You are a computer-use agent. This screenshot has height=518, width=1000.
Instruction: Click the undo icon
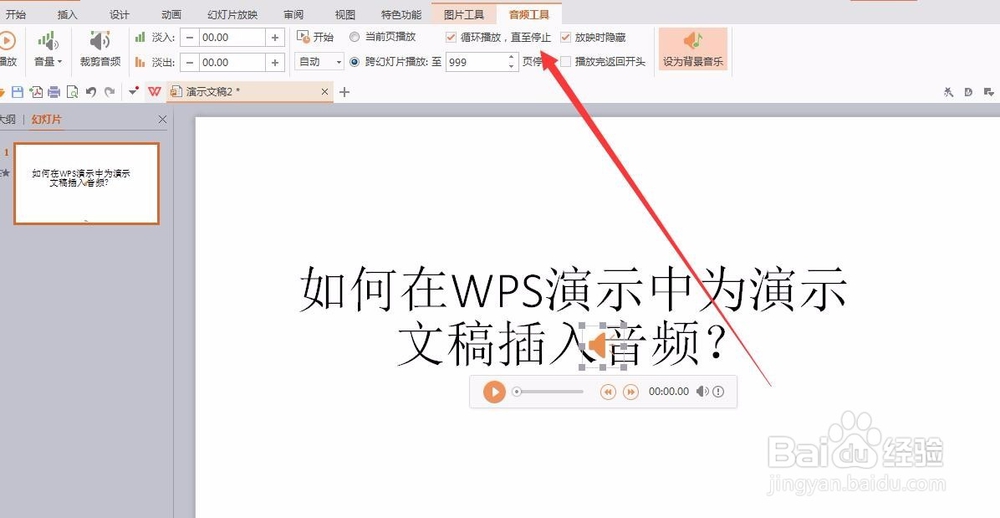[x=91, y=92]
